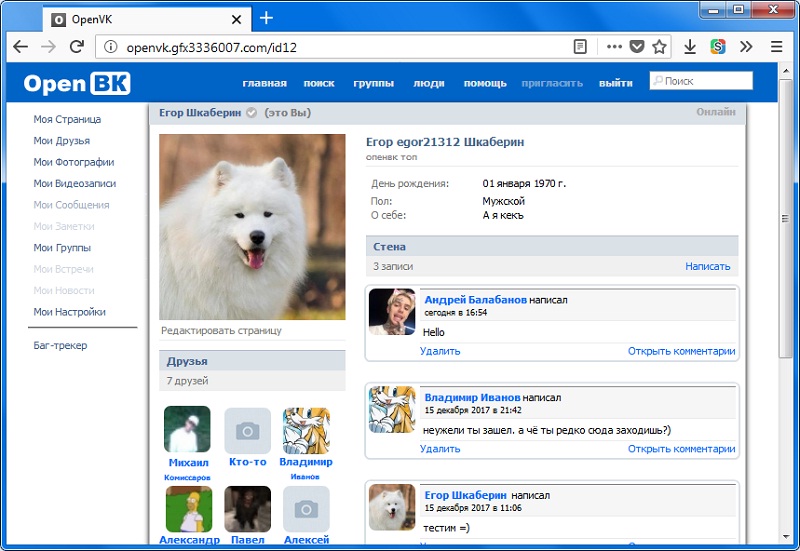
Task: Open the Firefox hamburger menu
Action: pos(777,47)
